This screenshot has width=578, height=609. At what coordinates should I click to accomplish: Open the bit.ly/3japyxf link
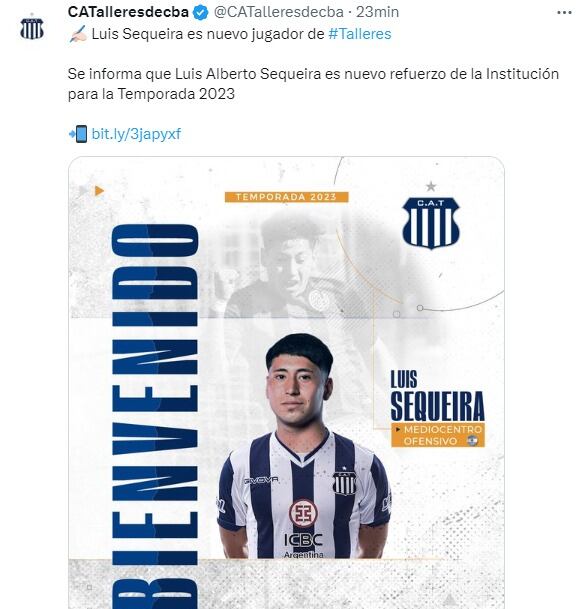[136, 134]
